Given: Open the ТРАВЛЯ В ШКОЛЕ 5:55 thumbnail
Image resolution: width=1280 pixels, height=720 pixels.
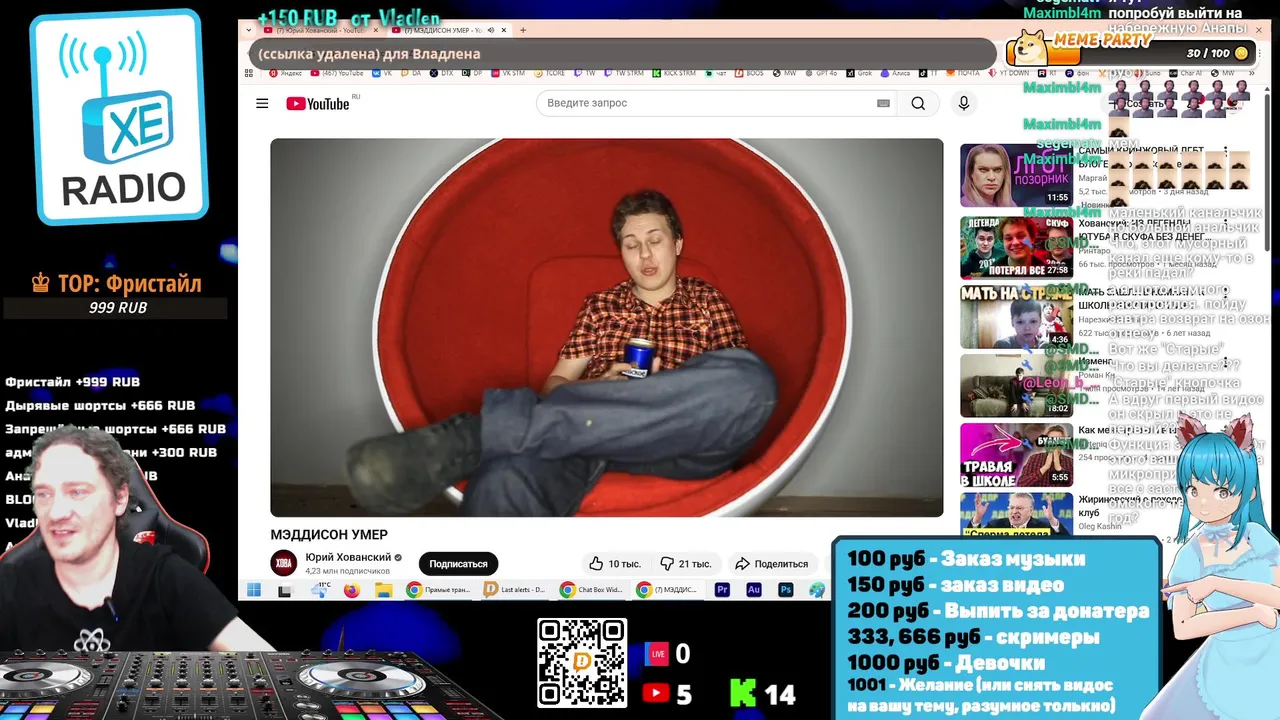Looking at the screenshot, I should (1016, 455).
